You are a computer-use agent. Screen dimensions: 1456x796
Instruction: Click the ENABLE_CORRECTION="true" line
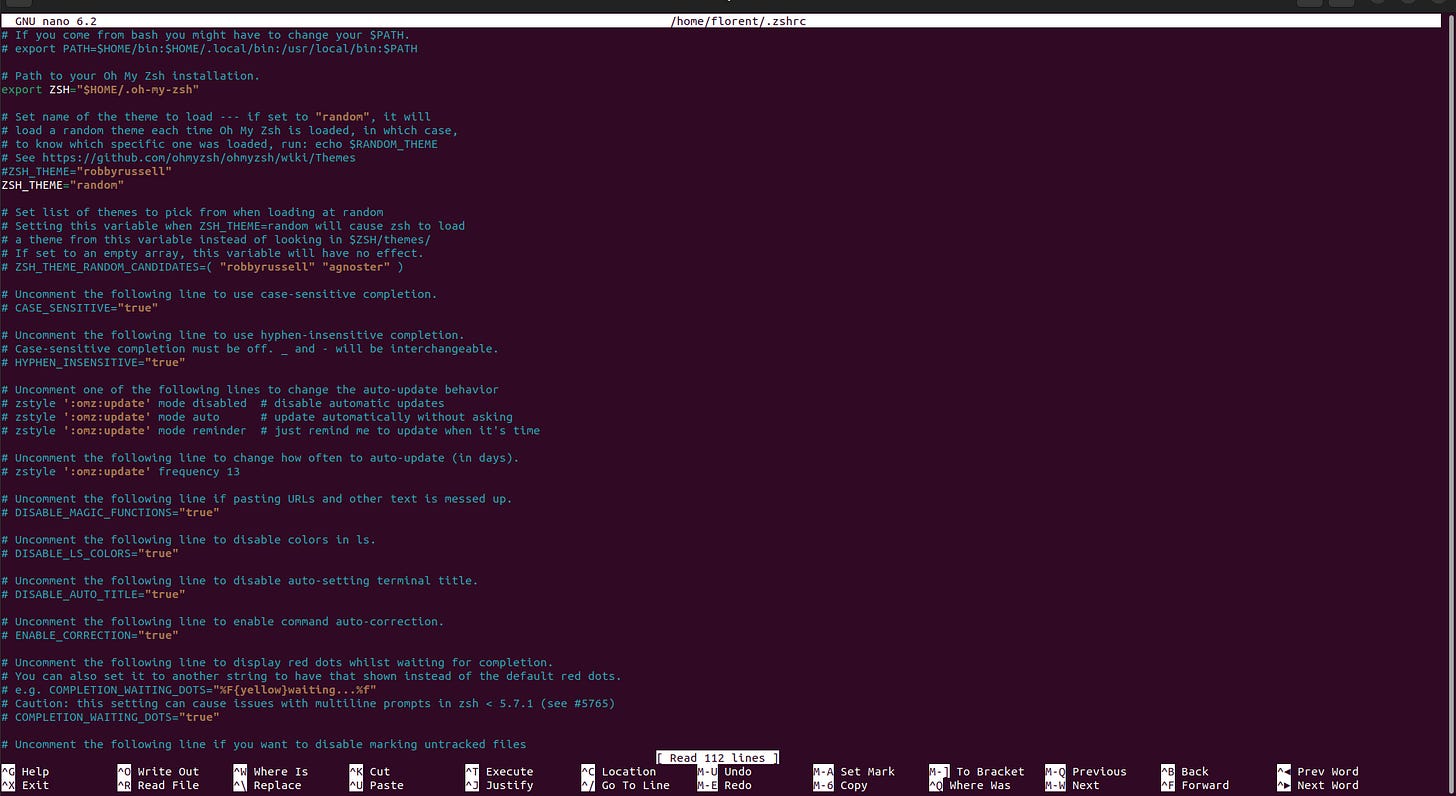pos(90,635)
